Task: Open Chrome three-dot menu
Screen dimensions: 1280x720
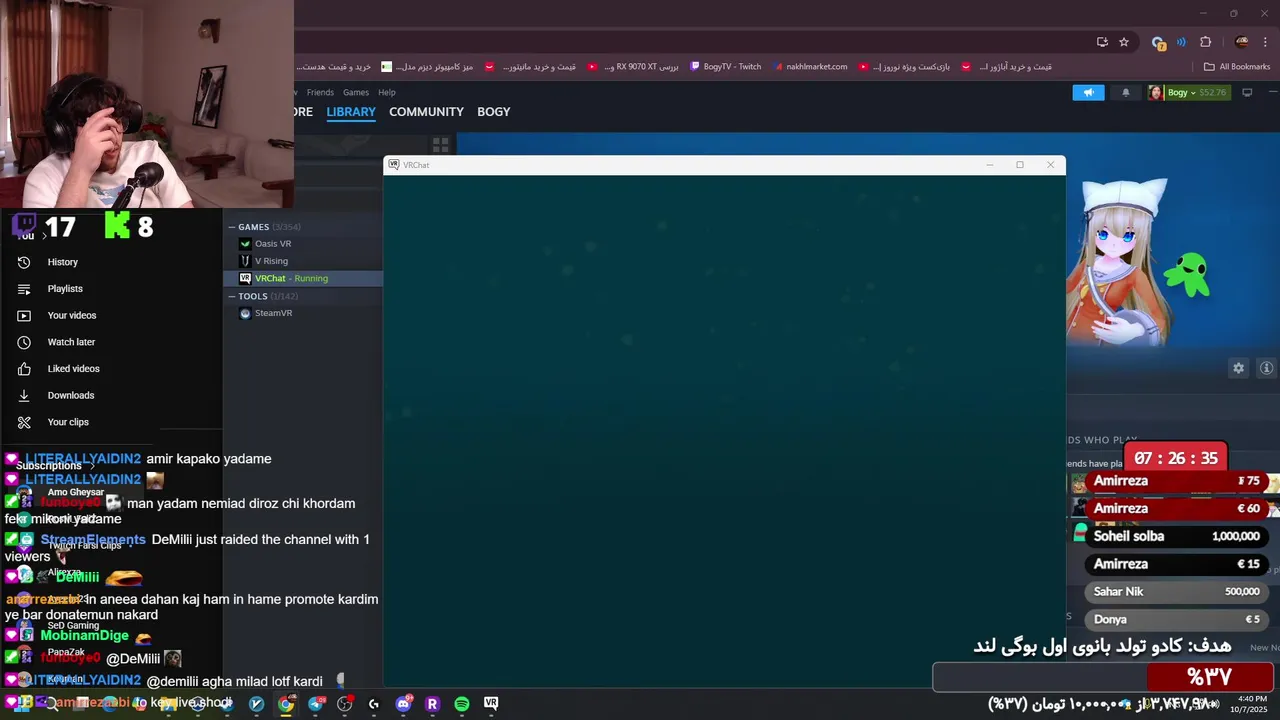Action: tap(1265, 42)
